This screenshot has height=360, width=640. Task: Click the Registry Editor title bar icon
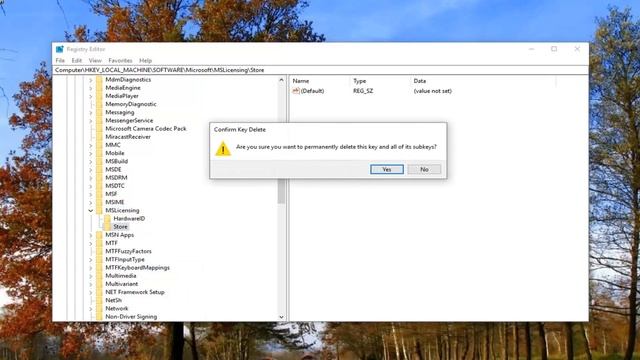[x=60, y=49]
